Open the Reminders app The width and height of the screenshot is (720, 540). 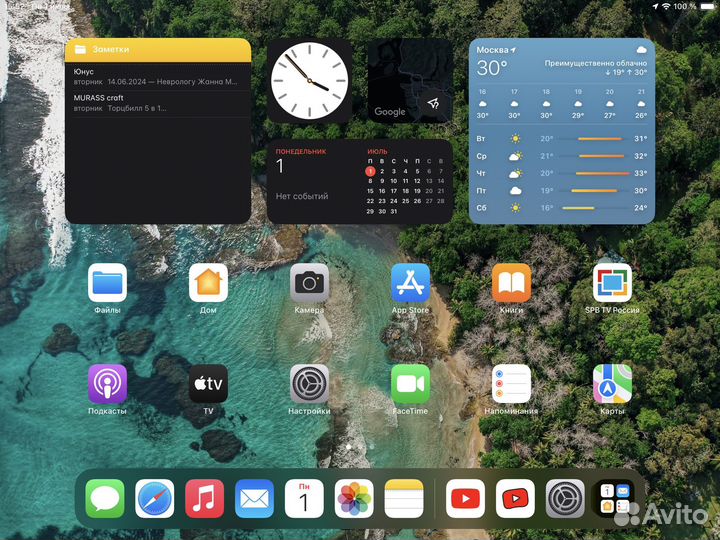[x=511, y=384]
